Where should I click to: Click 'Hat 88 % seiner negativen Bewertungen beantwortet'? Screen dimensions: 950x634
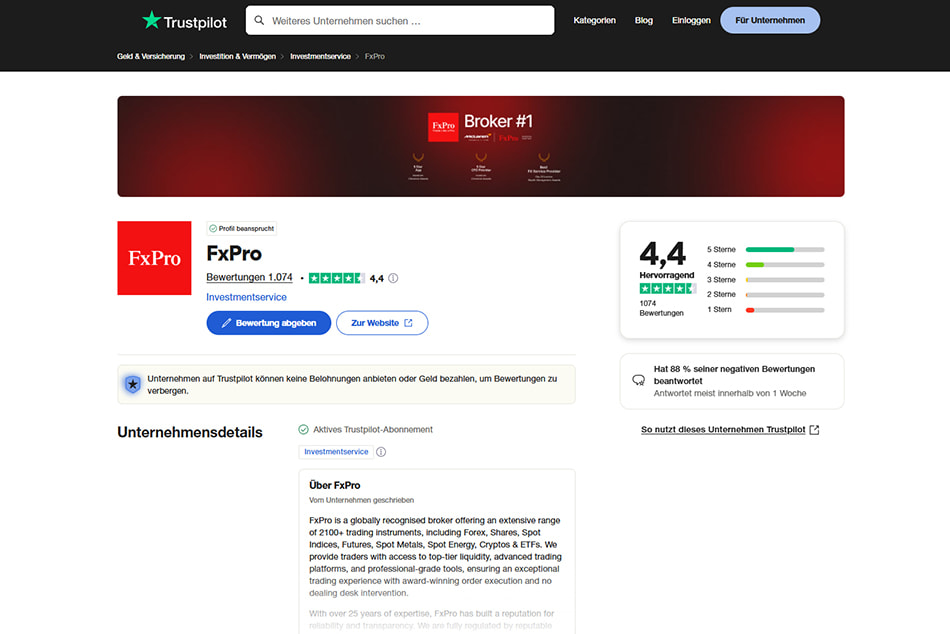[x=734, y=375]
